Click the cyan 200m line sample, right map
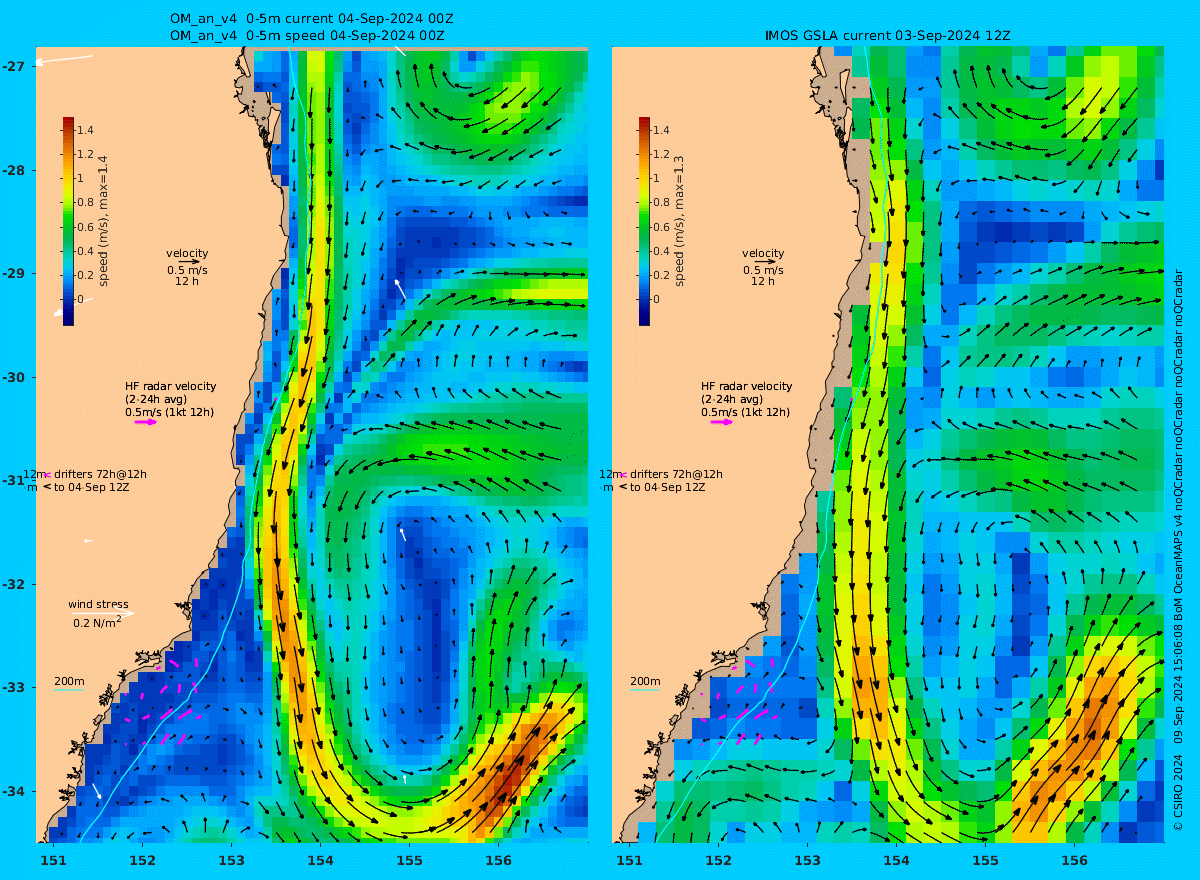 click(644, 691)
